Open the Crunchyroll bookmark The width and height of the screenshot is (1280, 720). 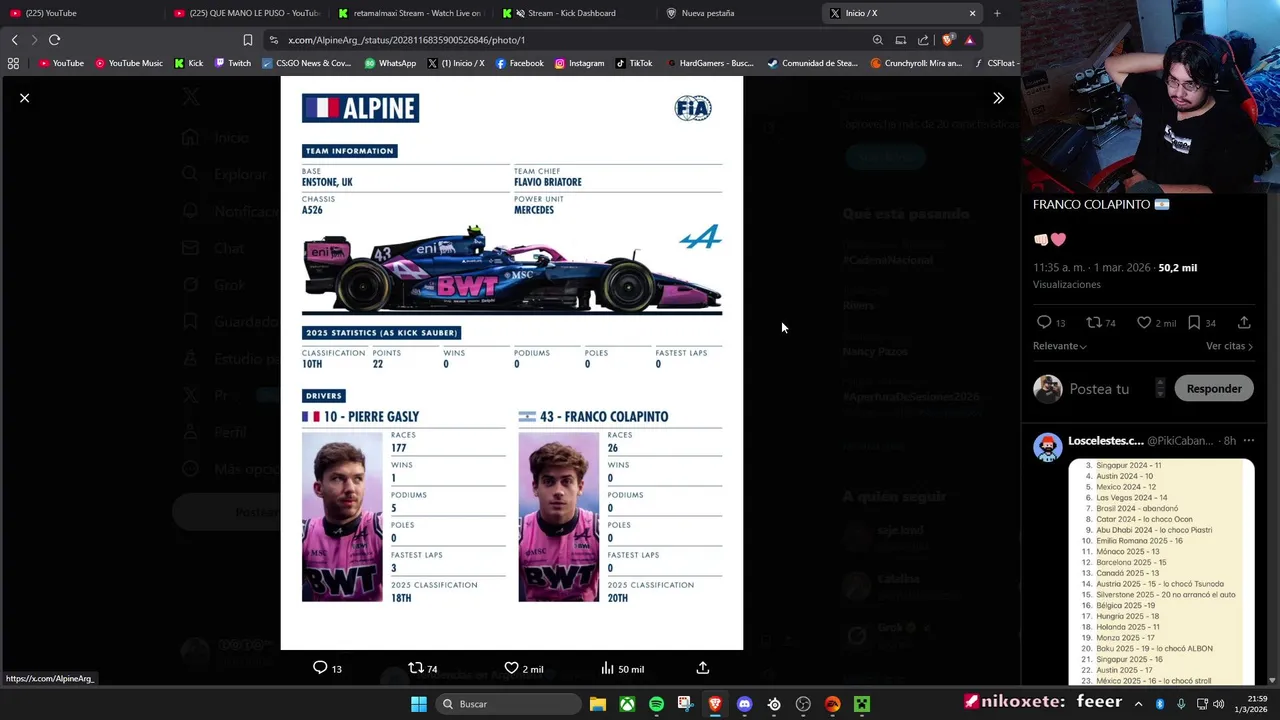tap(916, 63)
